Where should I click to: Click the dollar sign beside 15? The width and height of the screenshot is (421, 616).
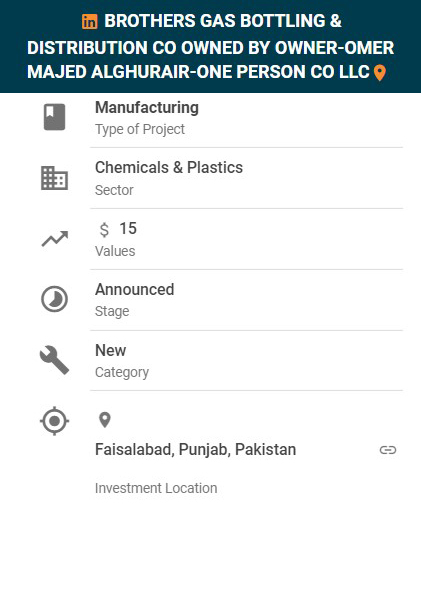point(104,229)
